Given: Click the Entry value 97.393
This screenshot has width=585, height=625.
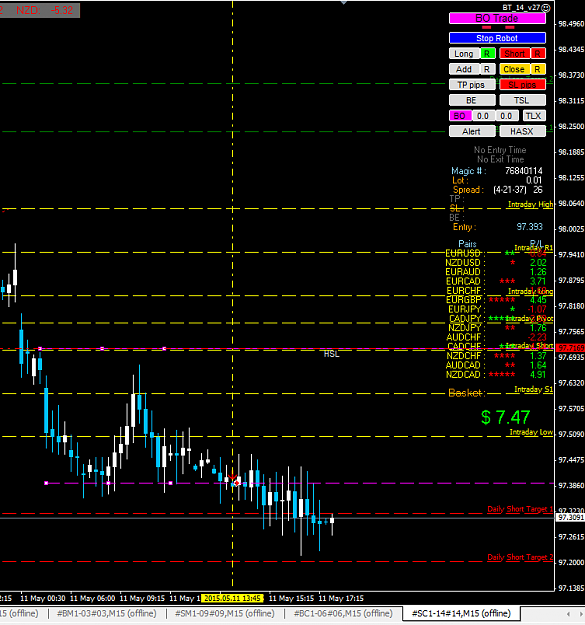Looking at the screenshot, I should pos(530,227).
